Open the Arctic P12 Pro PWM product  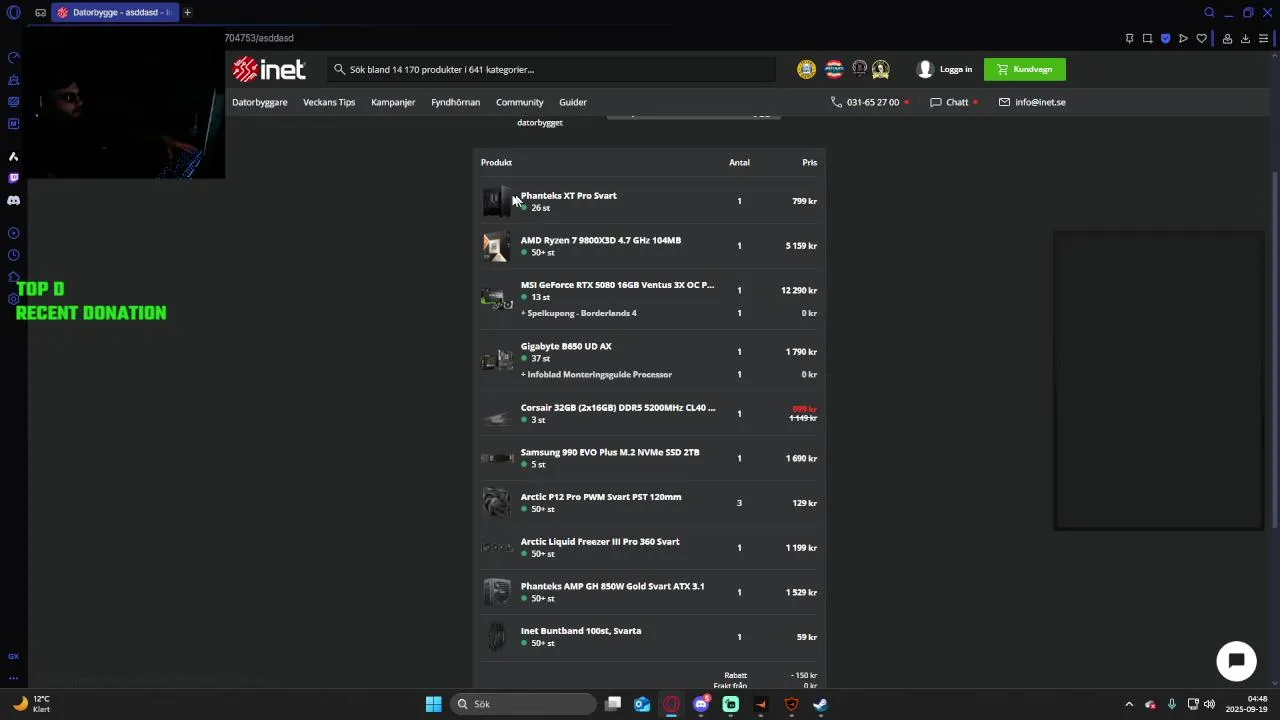(601, 497)
